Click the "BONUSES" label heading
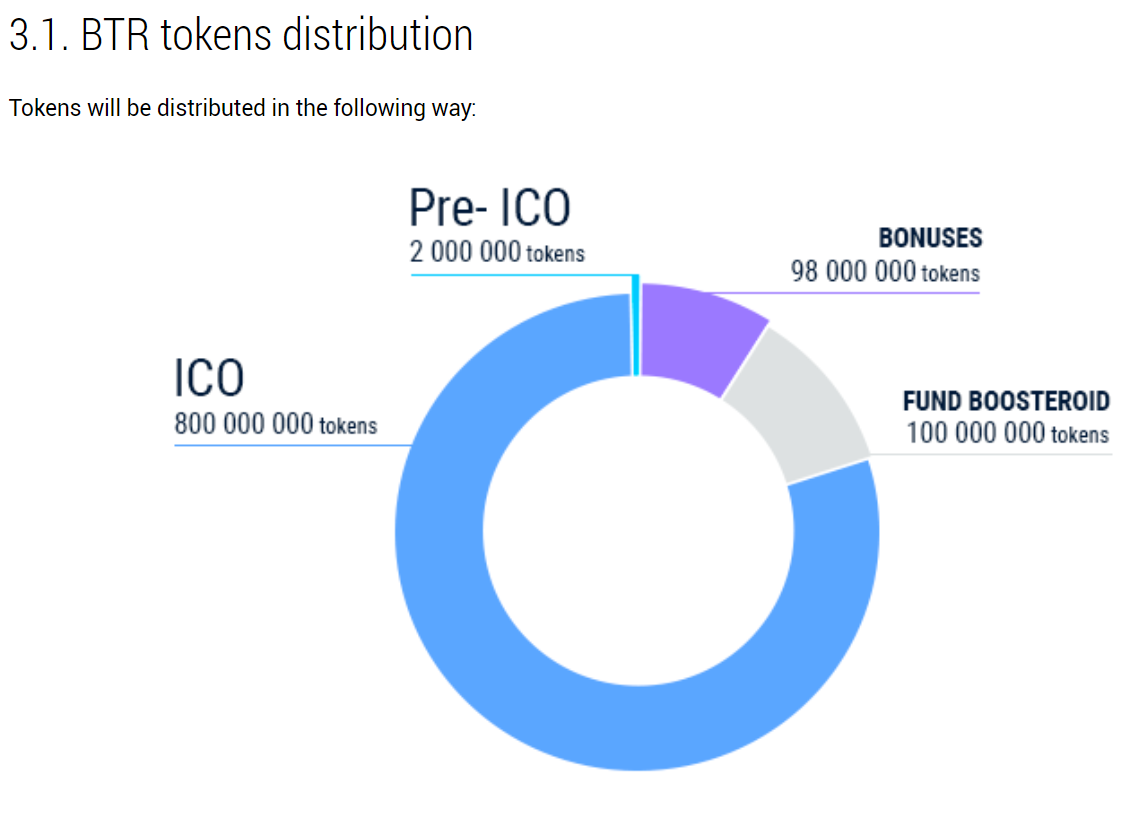Screen dimensions: 1146x818 (x=930, y=238)
